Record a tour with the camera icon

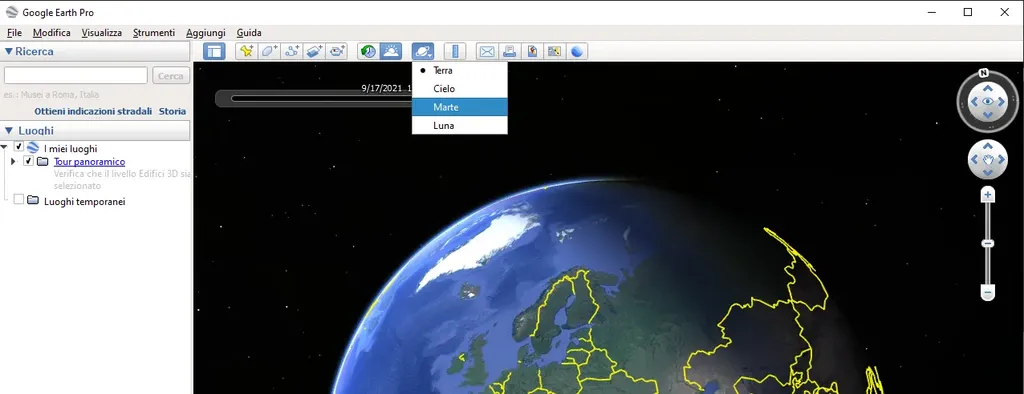[x=336, y=51]
